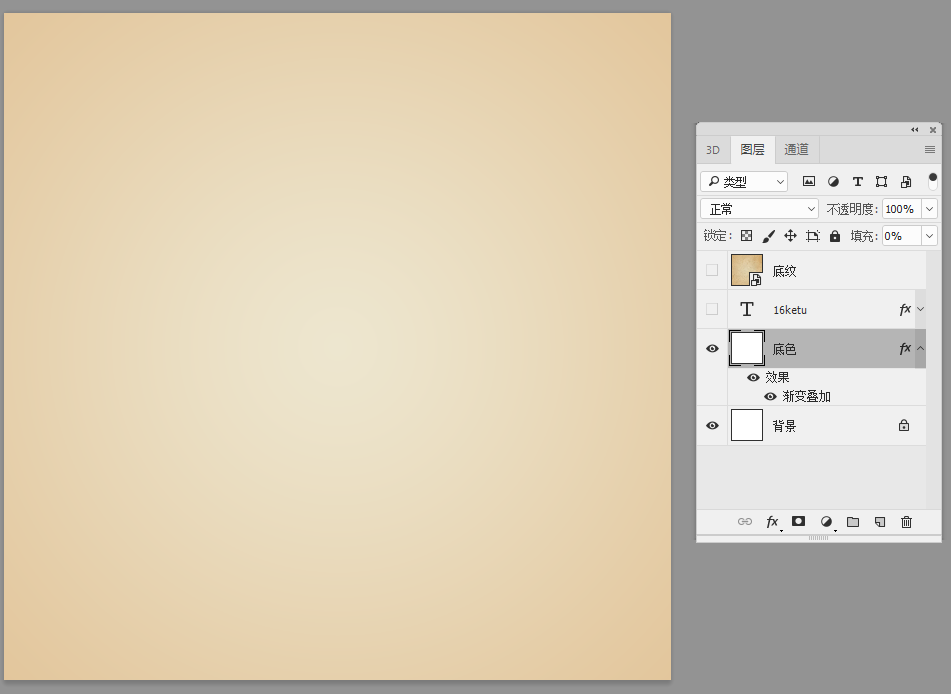Screen dimensions: 951x694
Task: Click the fx badge on 底色 layer
Action: coord(905,348)
